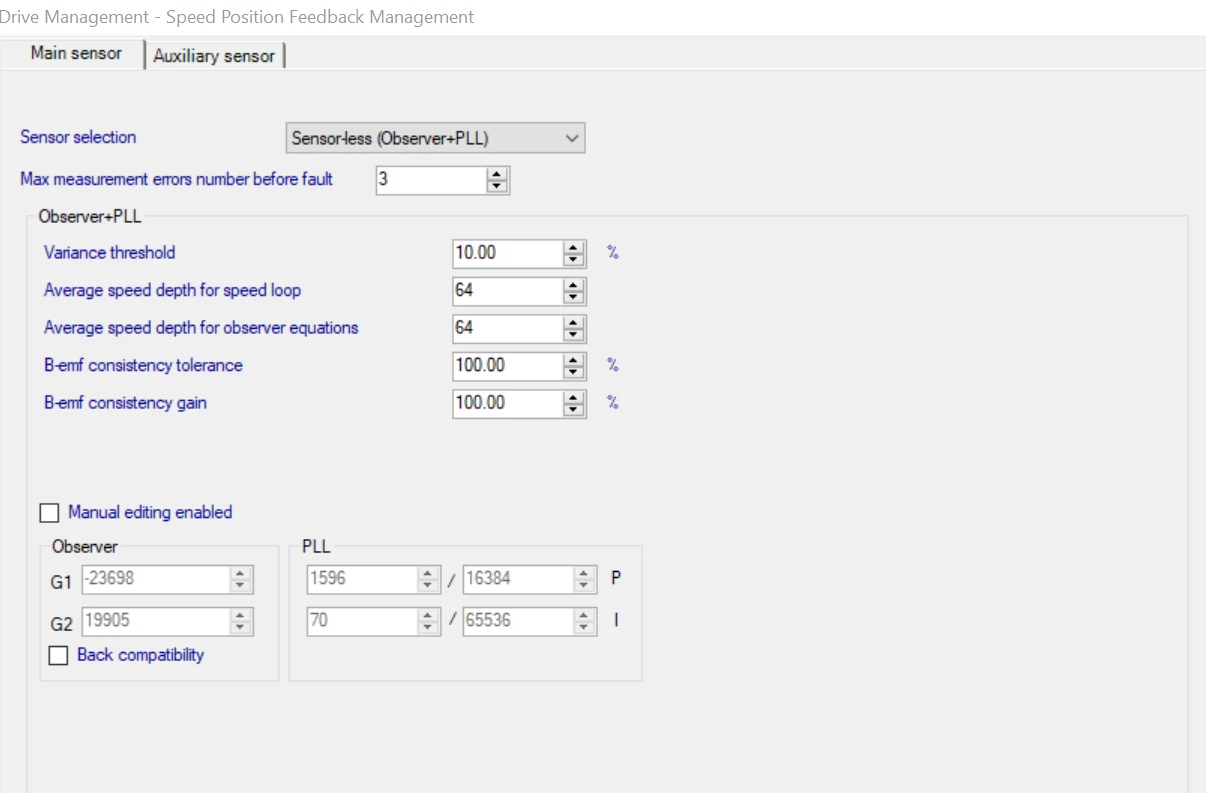Decrease the max measurement errors number
The height and width of the screenshot is (793, 1206).
pyautogui.click(x=497, y=186)
